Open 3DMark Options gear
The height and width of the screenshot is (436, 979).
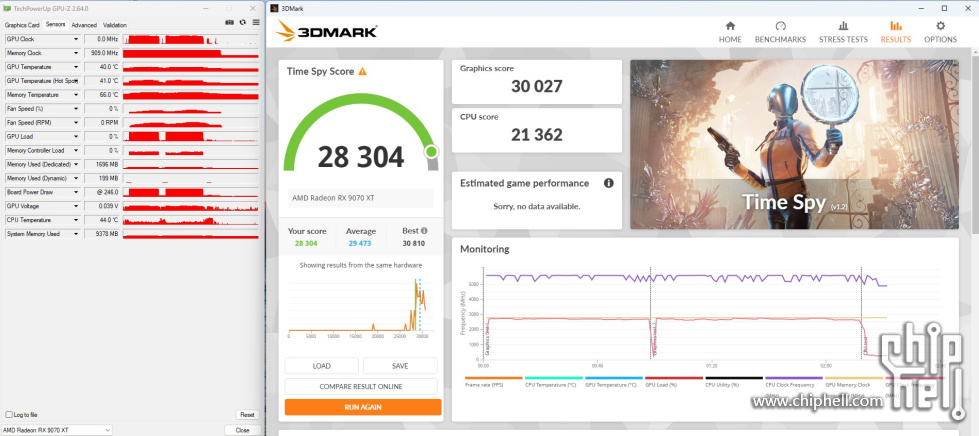coord(940,32)
